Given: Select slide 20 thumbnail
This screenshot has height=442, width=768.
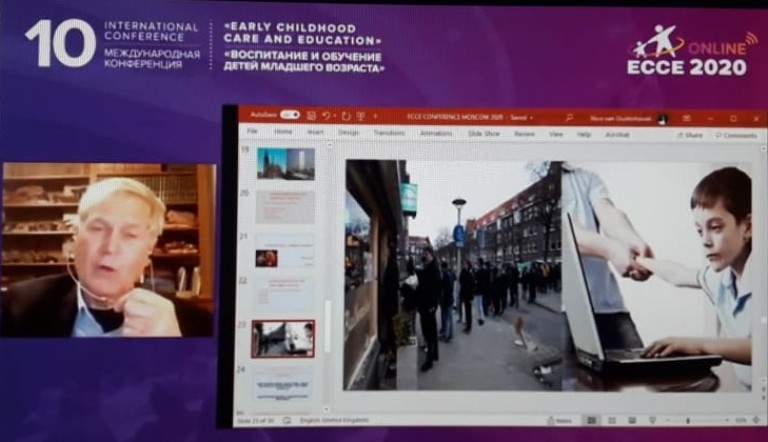Looking at the screenshot, I should 285,207.
